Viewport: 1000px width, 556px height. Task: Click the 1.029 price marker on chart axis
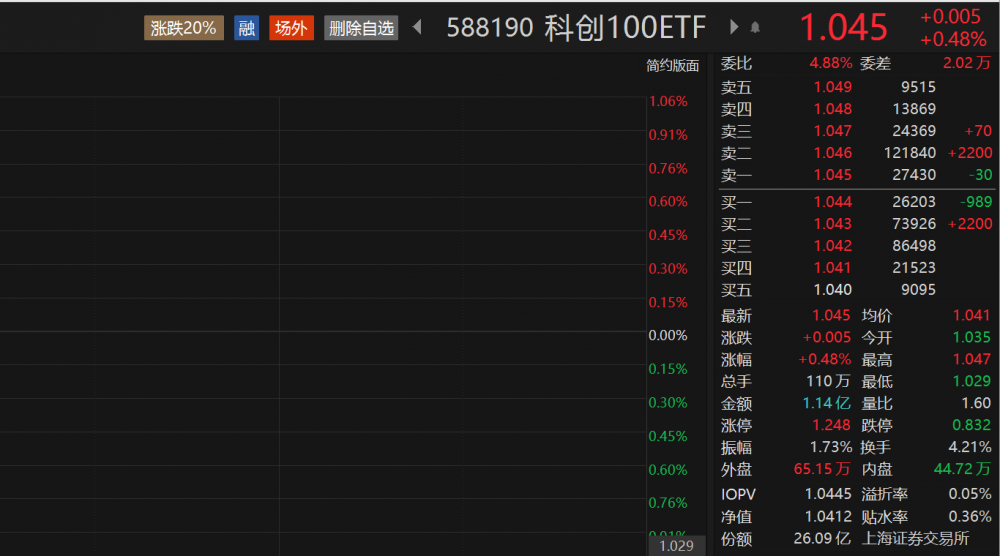(676, 546)
